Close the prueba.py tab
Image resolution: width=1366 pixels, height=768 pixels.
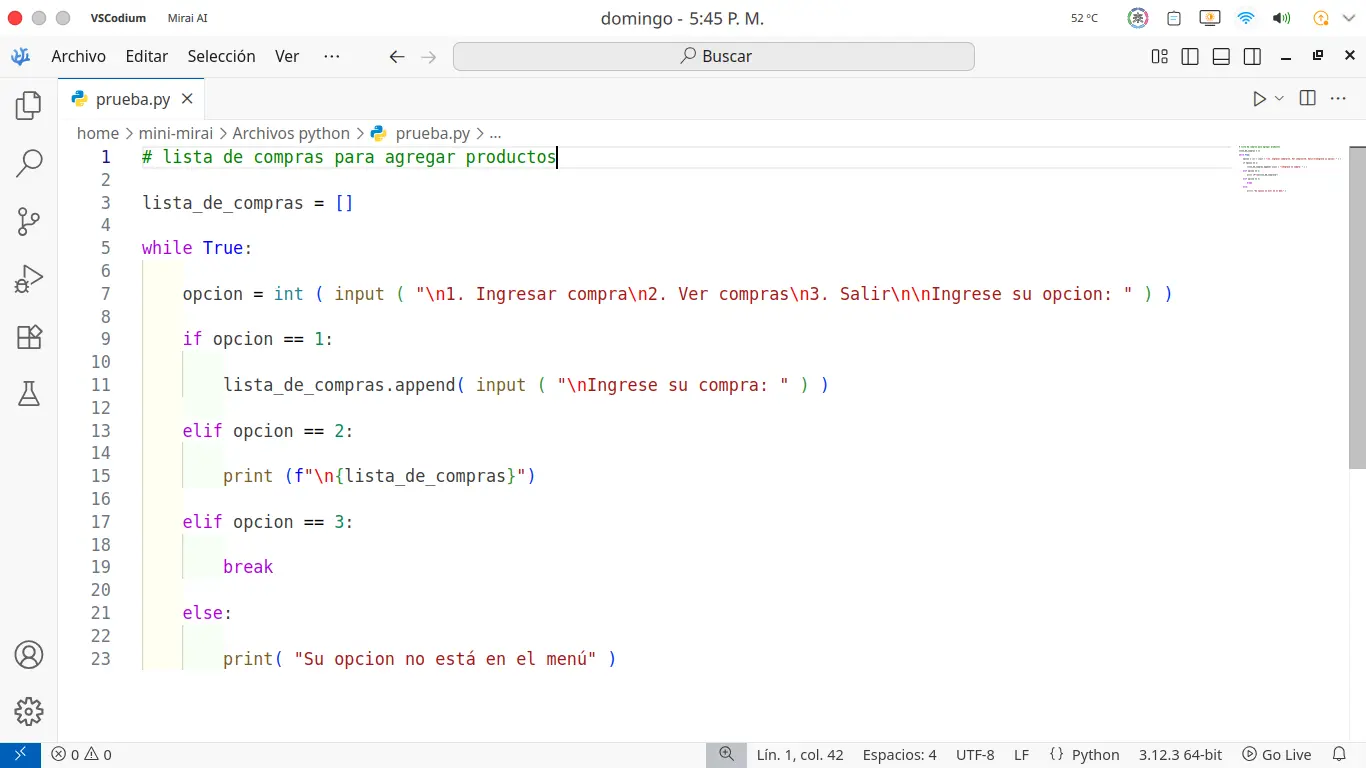click(187, 100)
